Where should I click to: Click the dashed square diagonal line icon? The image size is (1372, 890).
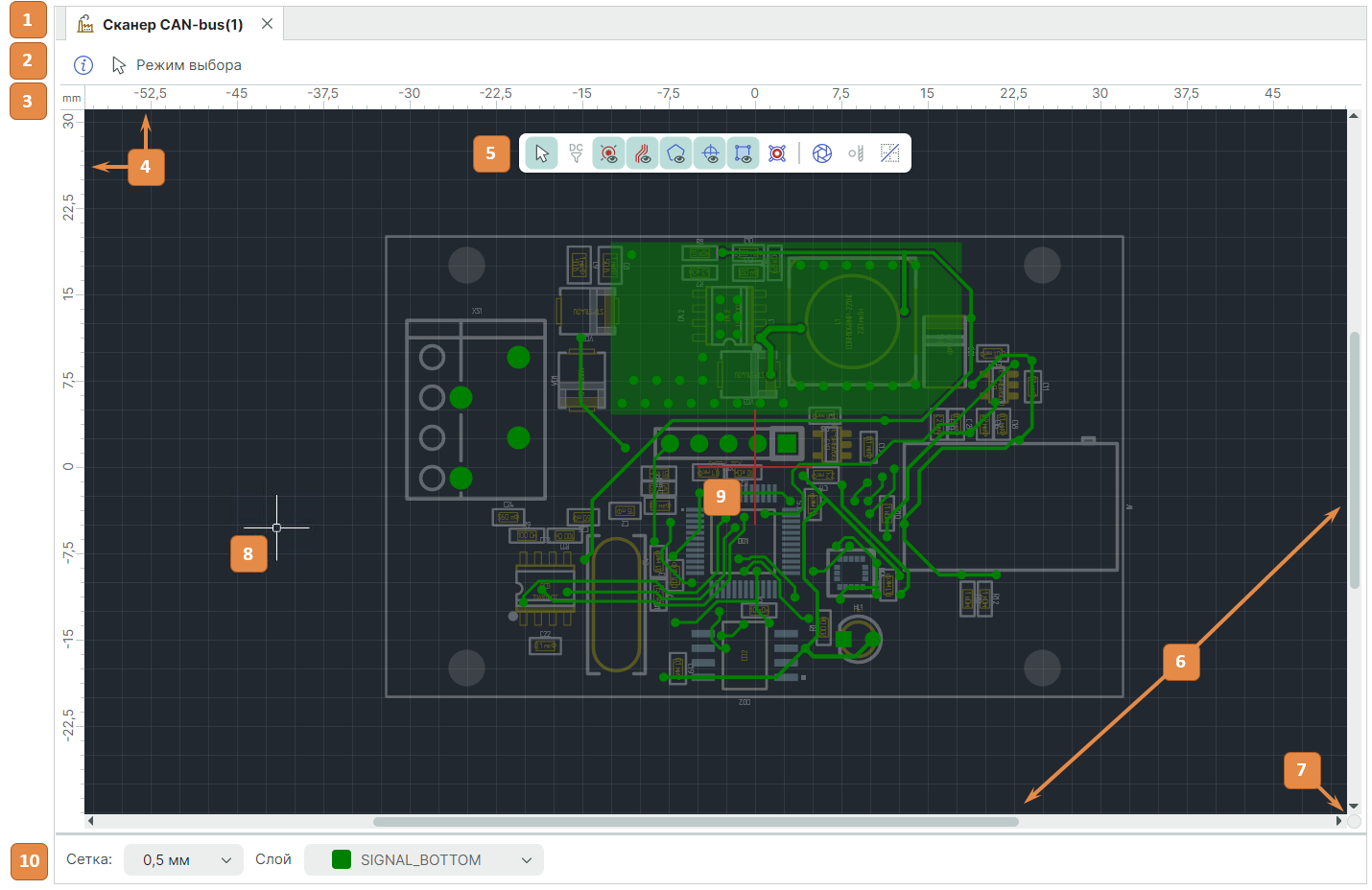(x=890, y=153)
